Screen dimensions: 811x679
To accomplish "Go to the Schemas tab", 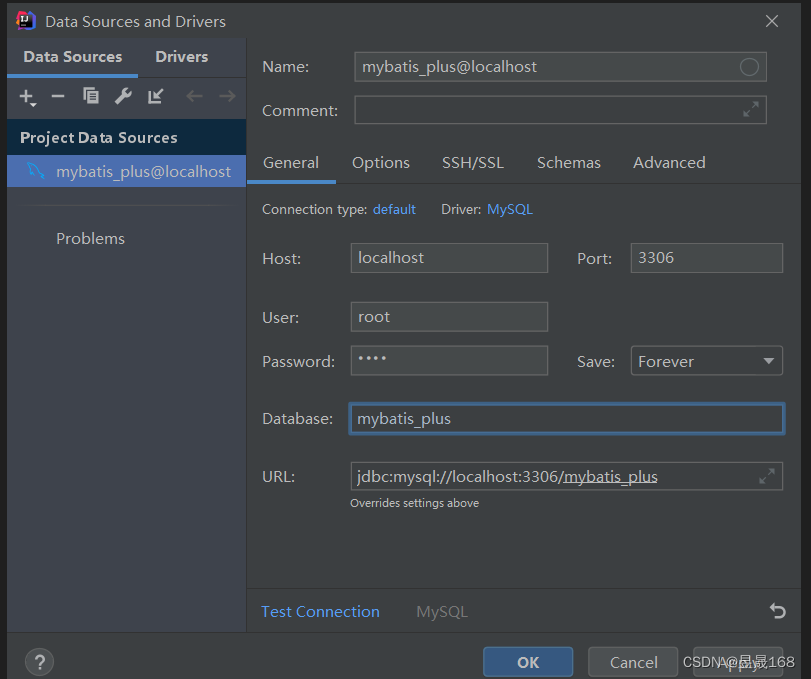I will 568,163.
